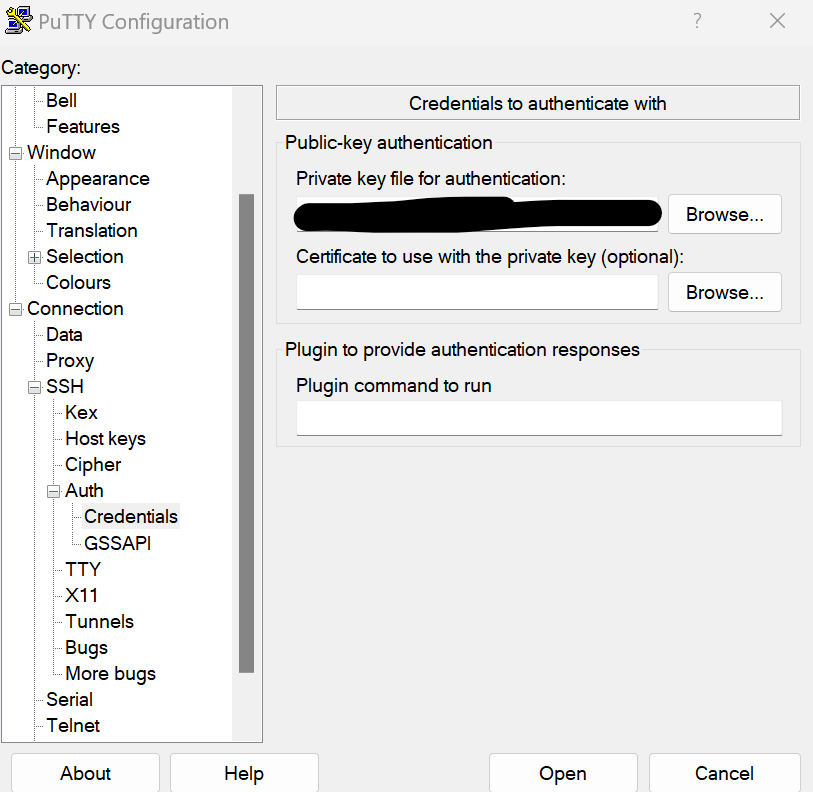813x792 pixels.
Task: Close the PuTTY Configuration window
Action: click(x=777, y=21)
